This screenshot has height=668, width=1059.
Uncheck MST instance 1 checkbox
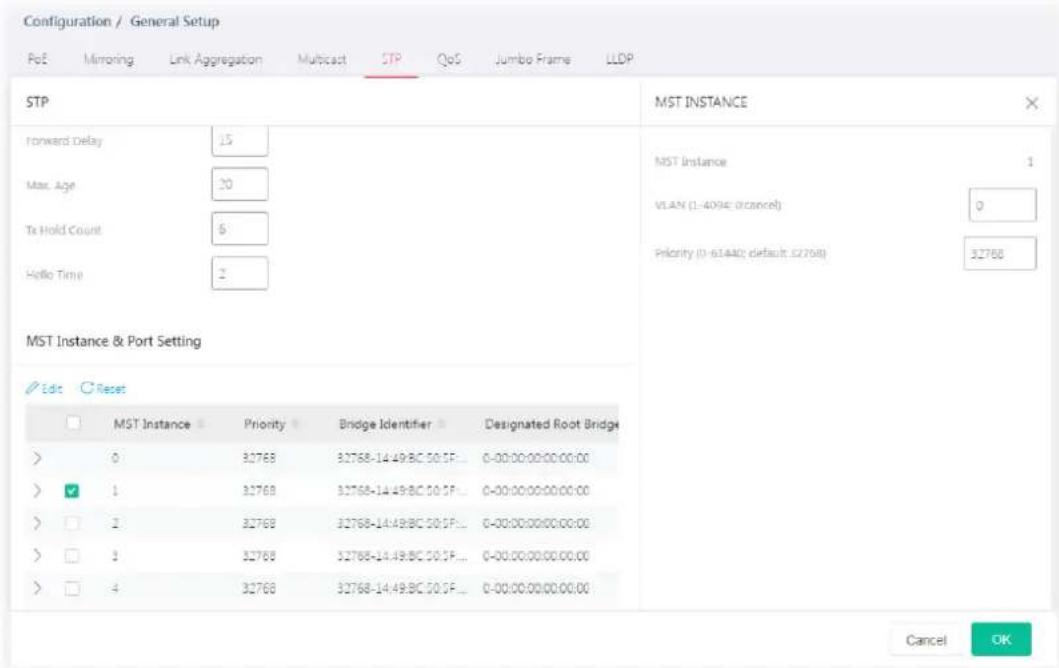tap(72, 491)
